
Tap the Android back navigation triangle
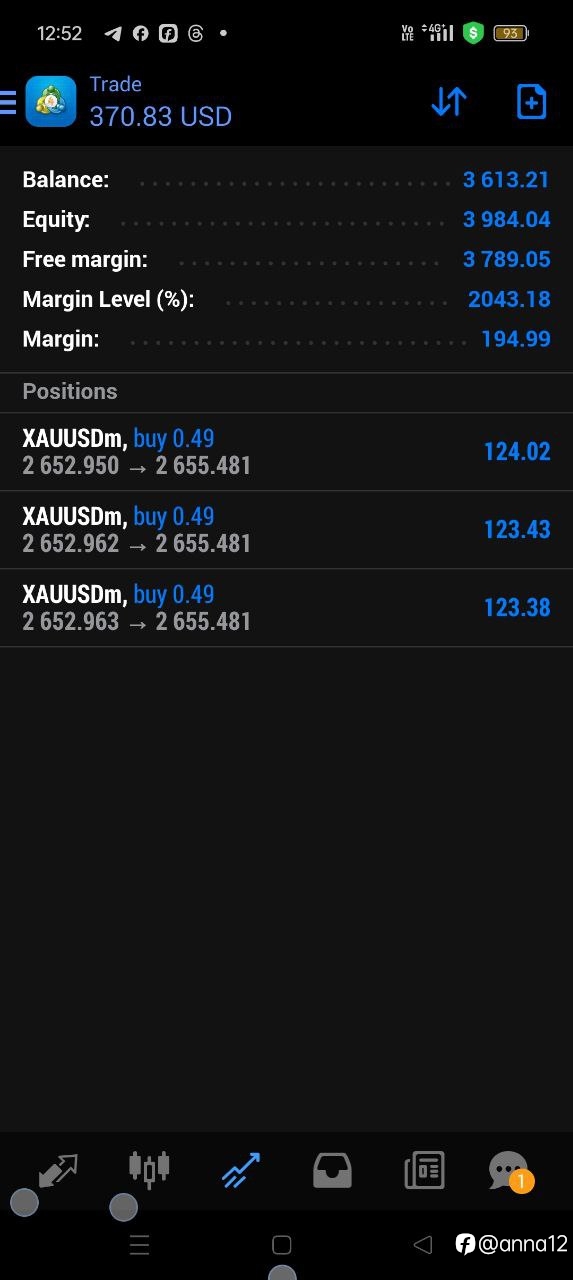(x=423, y=1245)
